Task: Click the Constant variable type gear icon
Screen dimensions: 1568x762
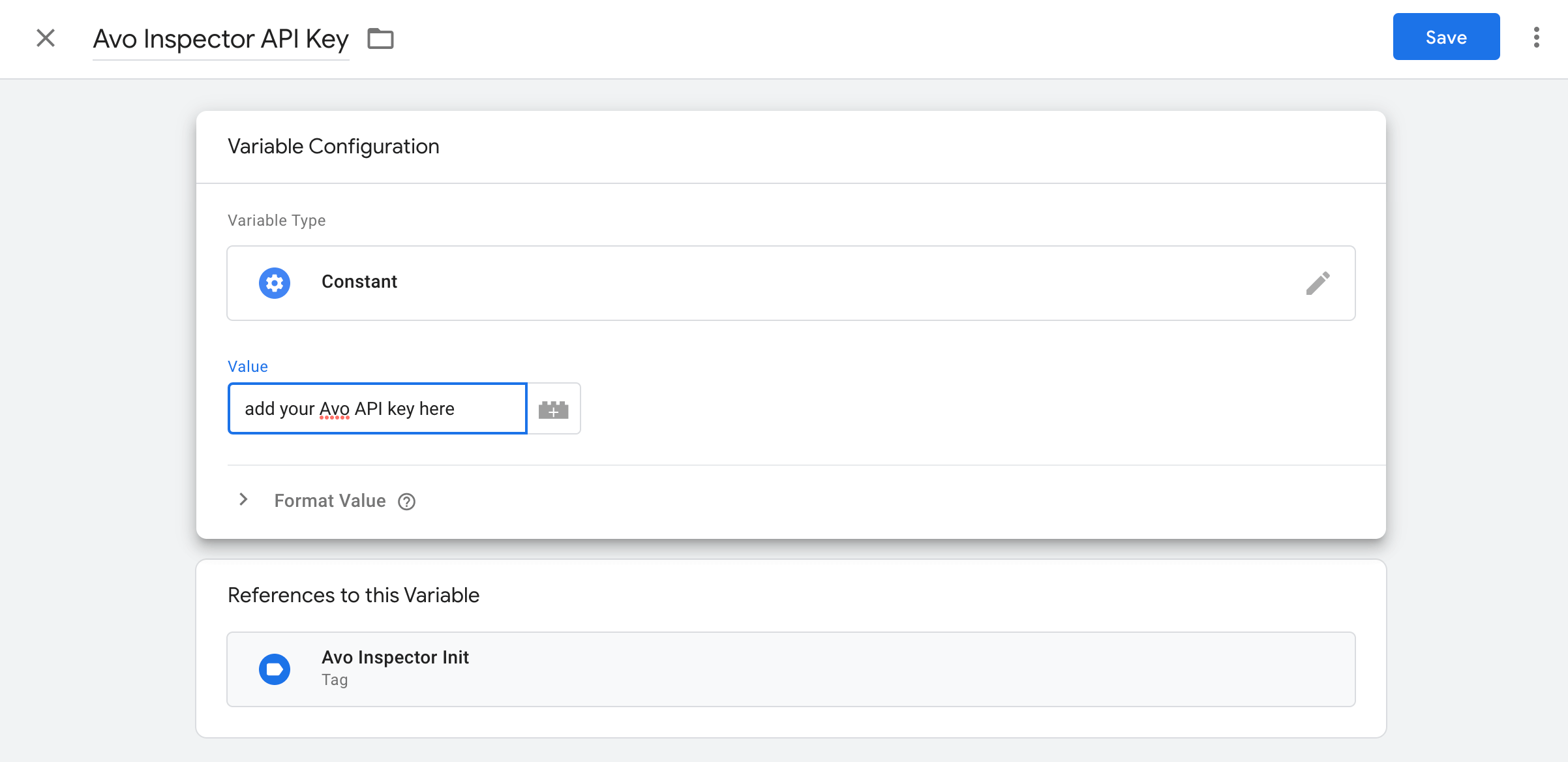Action: [x=274, y=282]
